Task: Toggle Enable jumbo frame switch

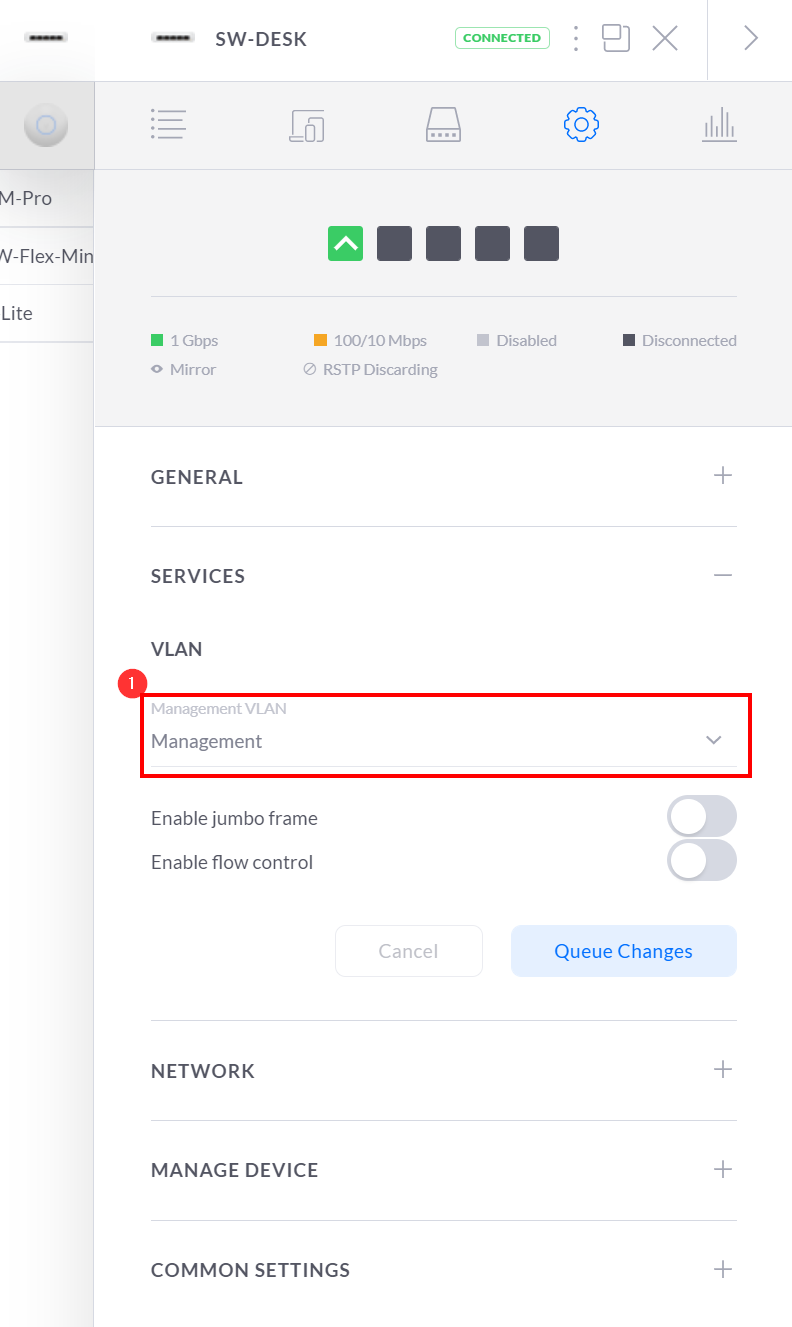Action: coord(701,817)
